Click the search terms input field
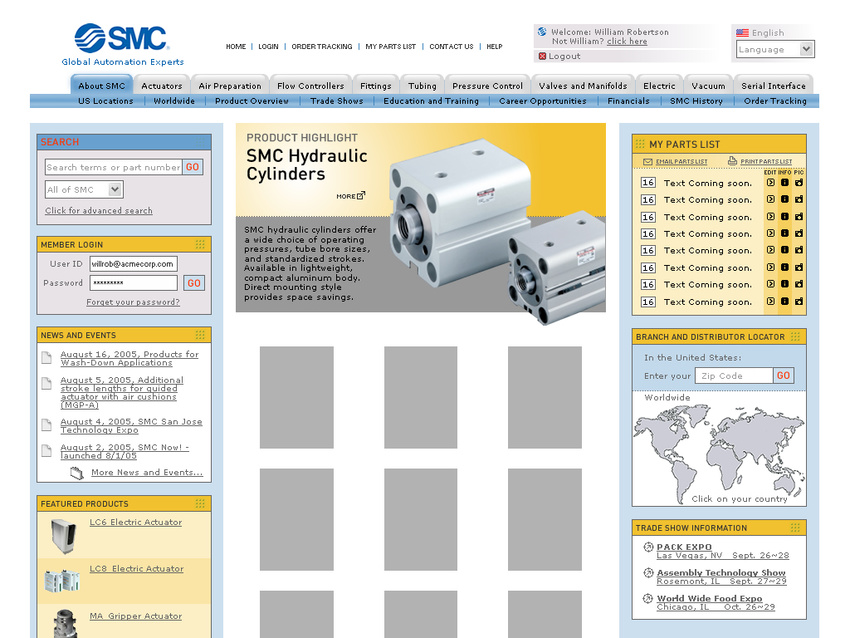Image resolution: width=850 pixels, height=638 pixels. point(113,167)
